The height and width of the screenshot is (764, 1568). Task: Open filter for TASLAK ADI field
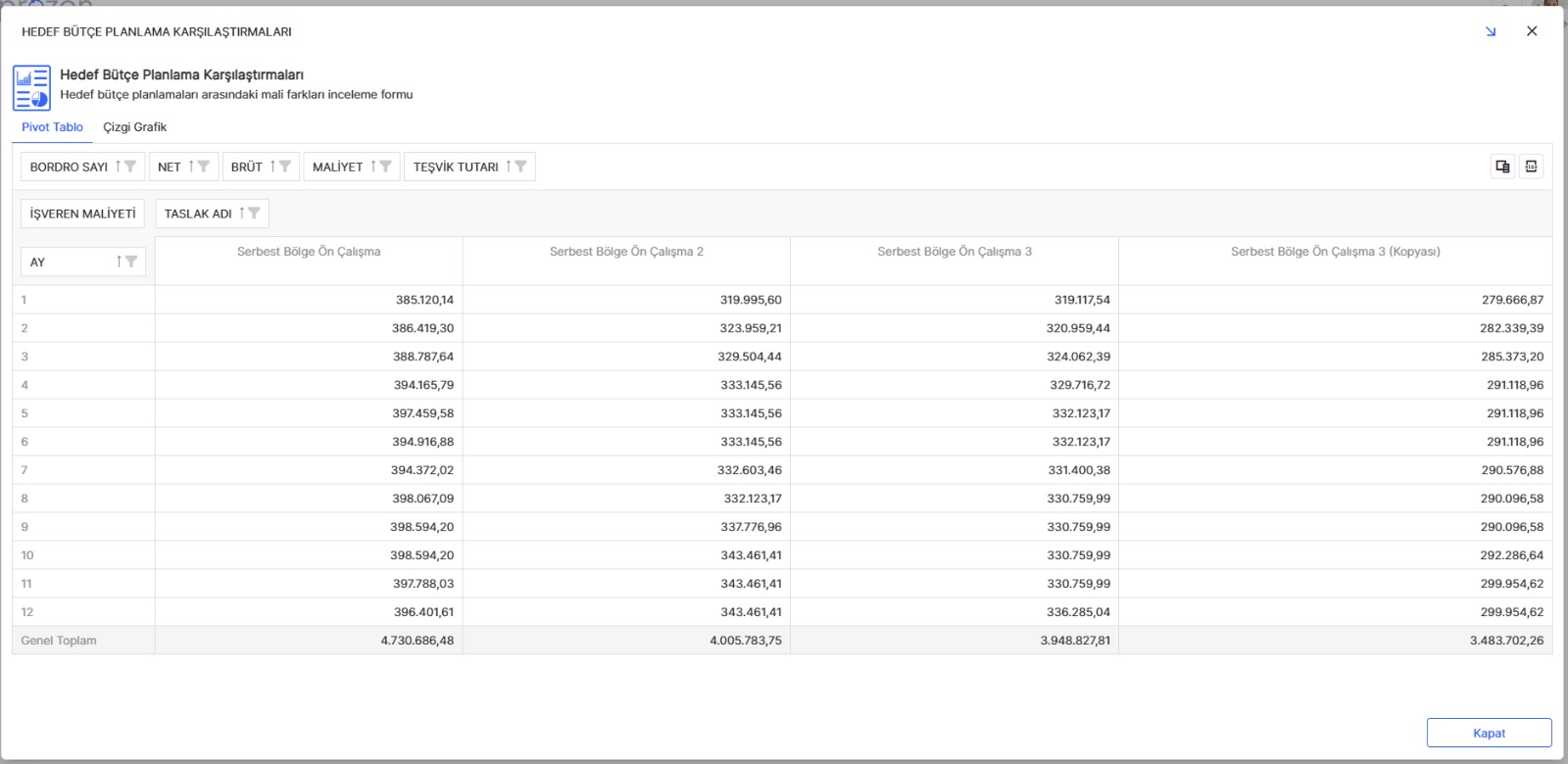[254, 214]
